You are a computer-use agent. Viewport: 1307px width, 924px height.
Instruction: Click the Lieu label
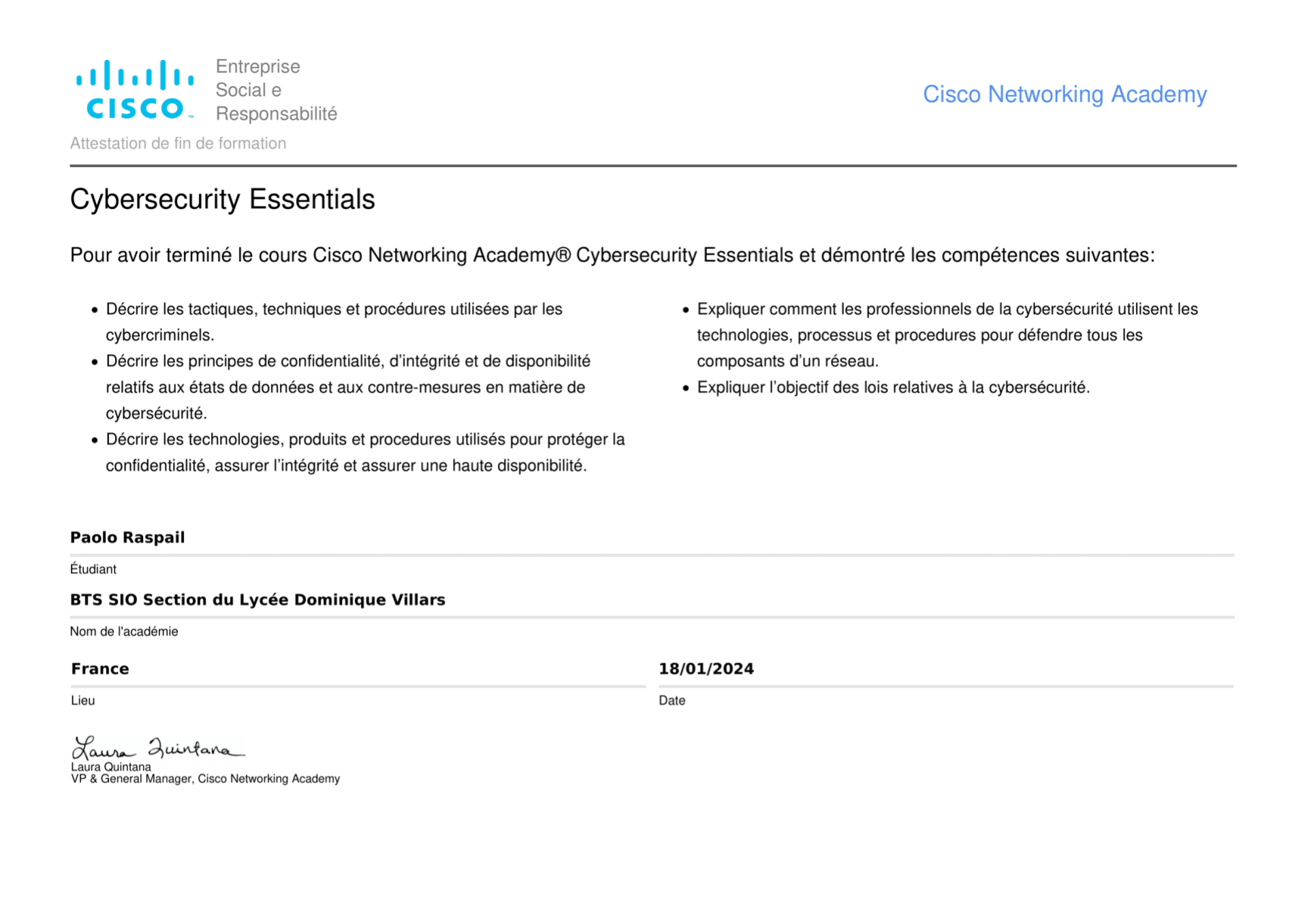[83, 701]
